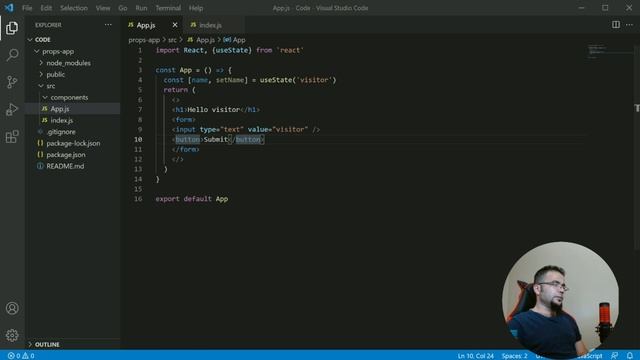Screen dimensions: 640x360
Task: Open README.md in explorer
Action: coord(65,166)
